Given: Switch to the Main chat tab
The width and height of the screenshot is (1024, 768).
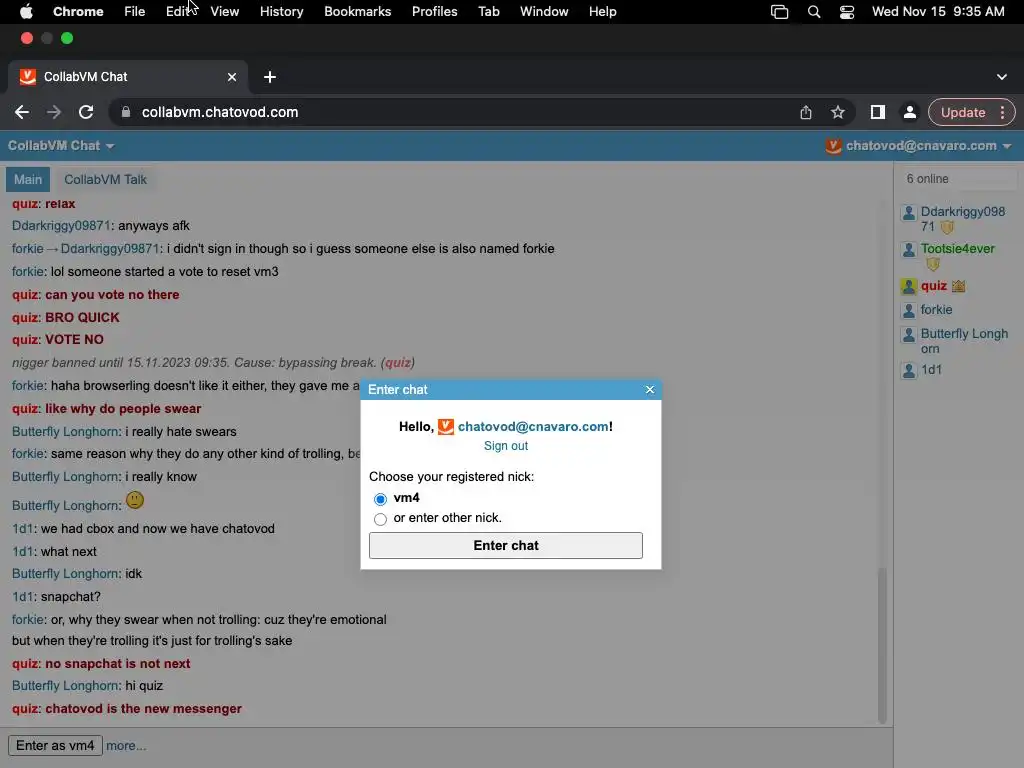Looking at the screenshot, I should [x=28, y=180].
